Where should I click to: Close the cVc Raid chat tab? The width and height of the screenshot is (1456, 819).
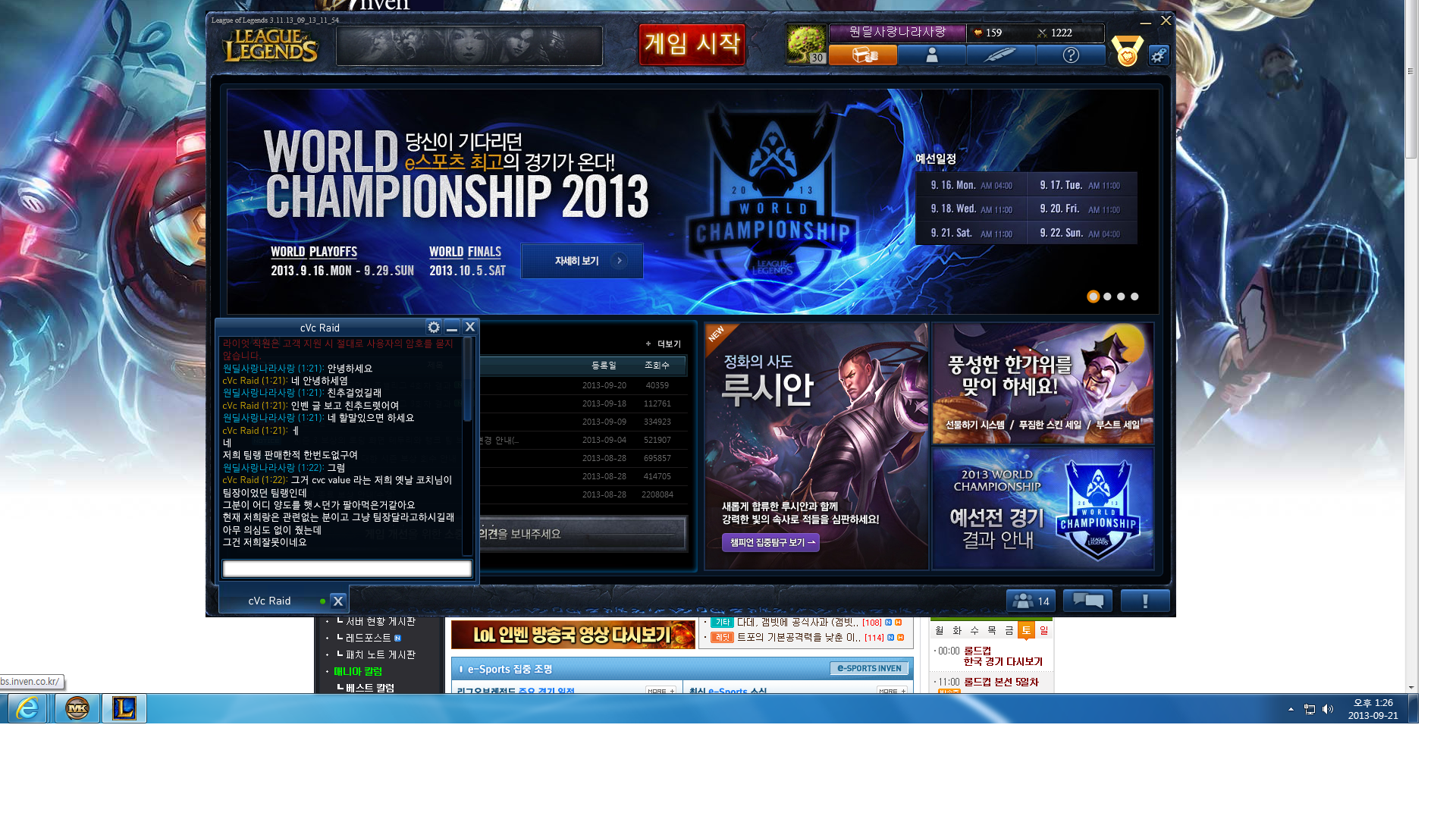(x=338, y=601)
